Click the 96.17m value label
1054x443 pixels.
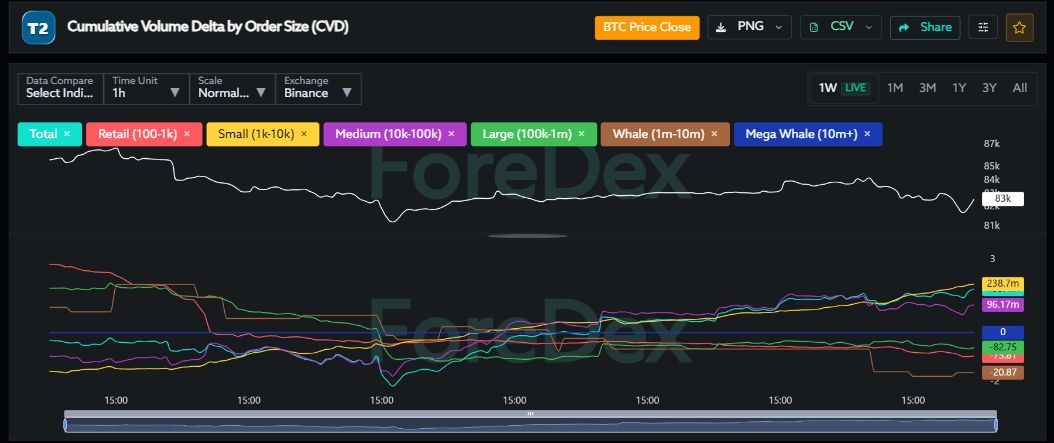click(1003, 305)
